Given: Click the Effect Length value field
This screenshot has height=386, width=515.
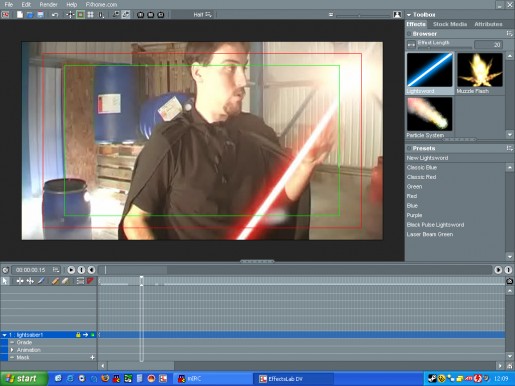Looking at the screenshot, I should pos(488,45).
